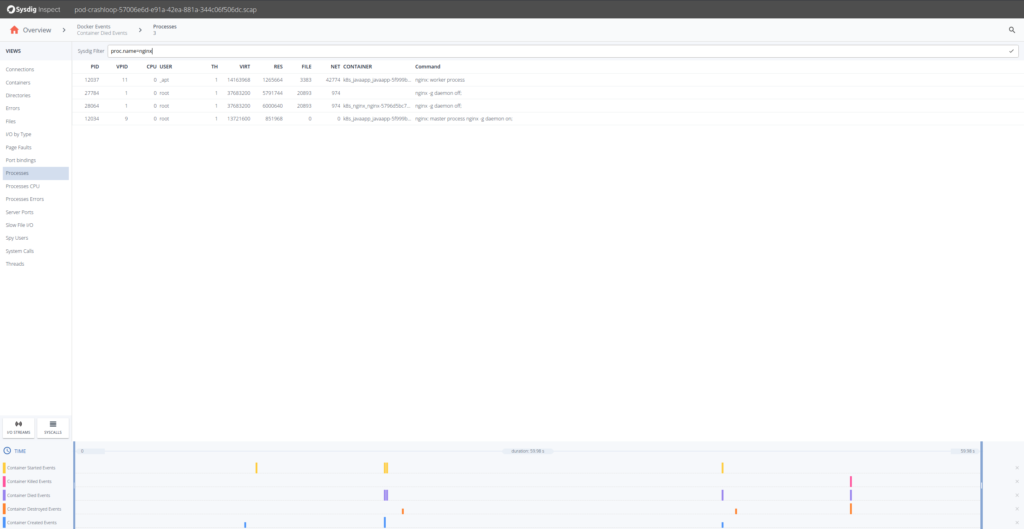Sort table by Command column
This screenshot has width=1024, height=529.
pyautogui.click(x=428, y=67)
